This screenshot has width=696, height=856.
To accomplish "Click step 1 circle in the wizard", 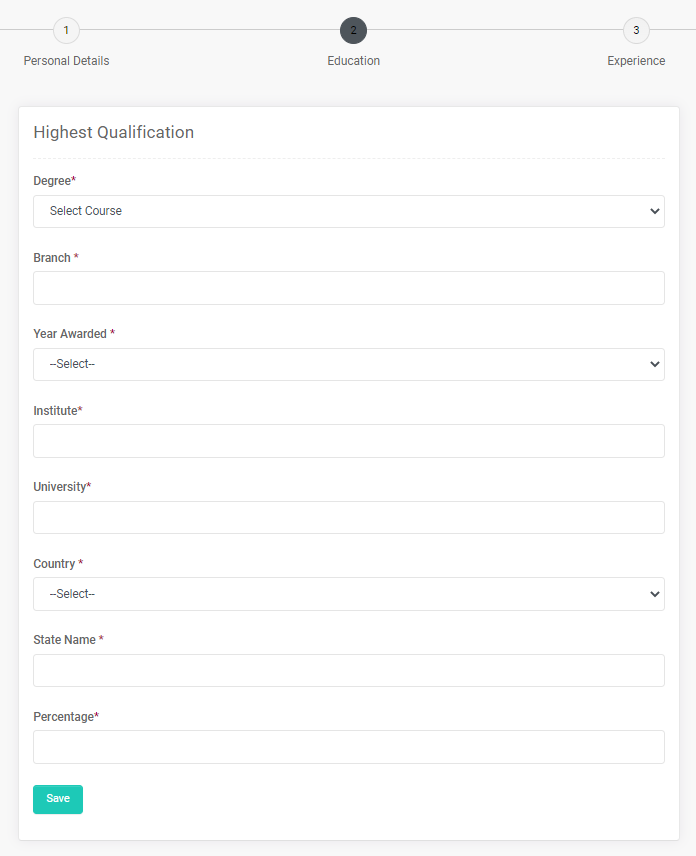I will click(x=66, y=30).
